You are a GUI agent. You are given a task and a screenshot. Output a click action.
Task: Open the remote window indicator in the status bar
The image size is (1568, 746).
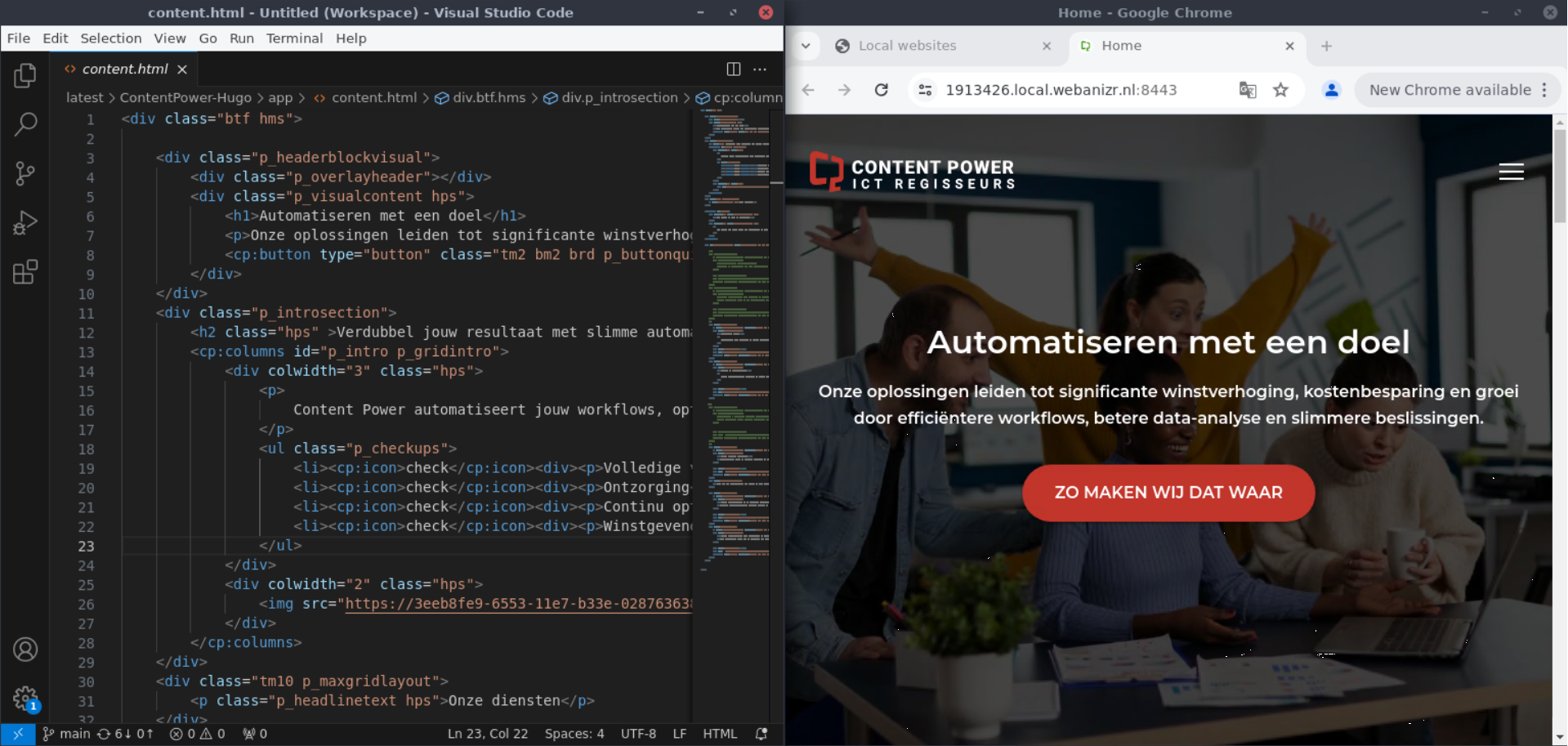point(18,734)
